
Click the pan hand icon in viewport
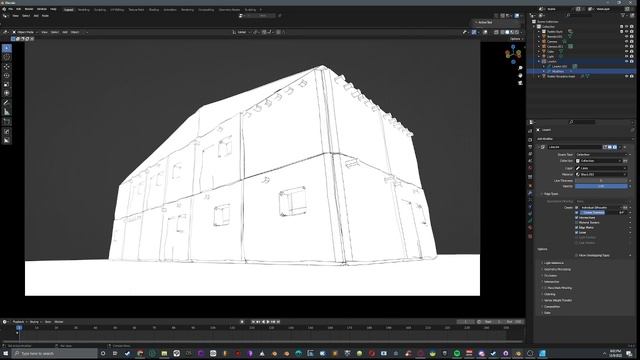point(520,76)
